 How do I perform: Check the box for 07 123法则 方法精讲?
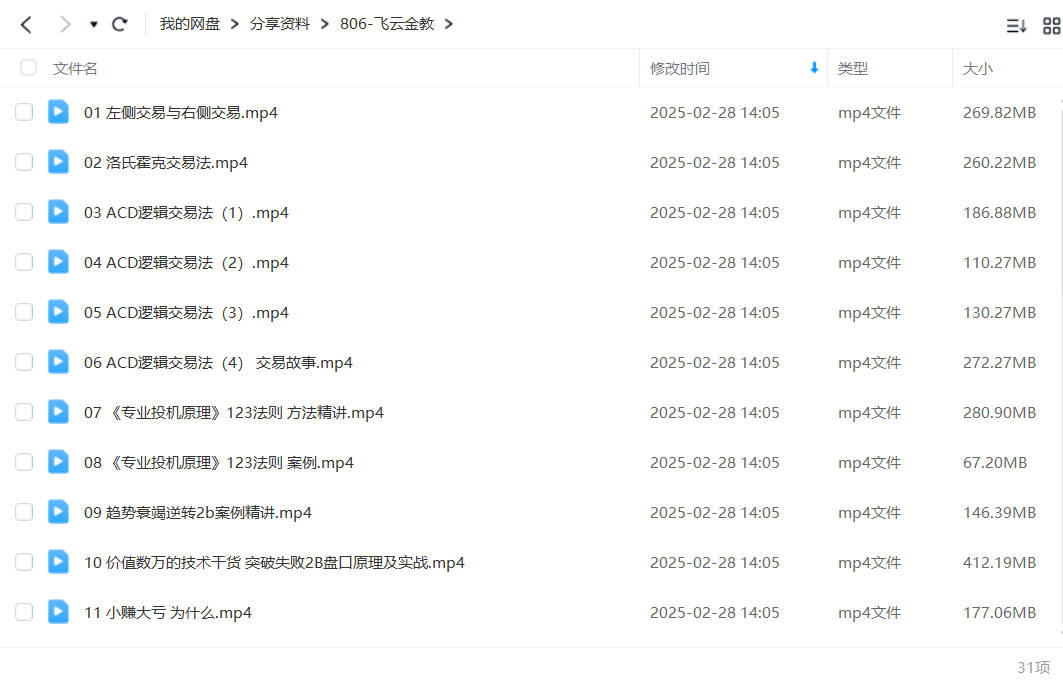click(x=24, y=412)
